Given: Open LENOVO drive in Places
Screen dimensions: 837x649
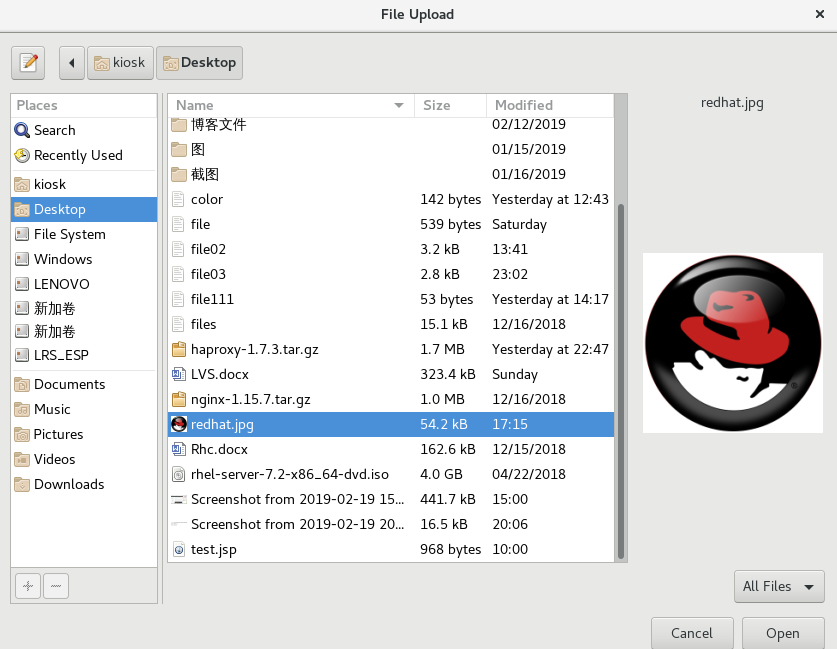Looking at the screenshot, I should [x=84, y=284].
